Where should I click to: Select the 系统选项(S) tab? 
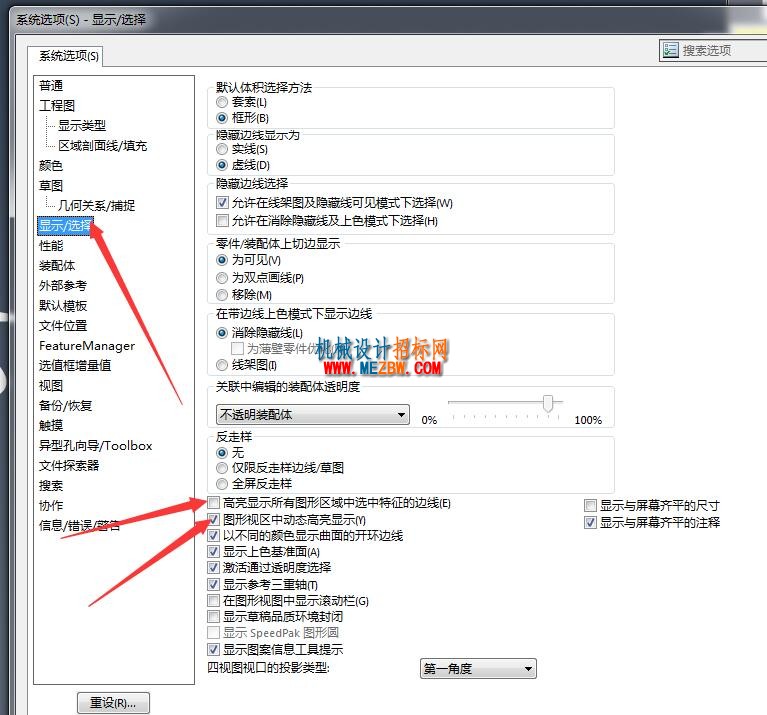(x=68, y=56)
